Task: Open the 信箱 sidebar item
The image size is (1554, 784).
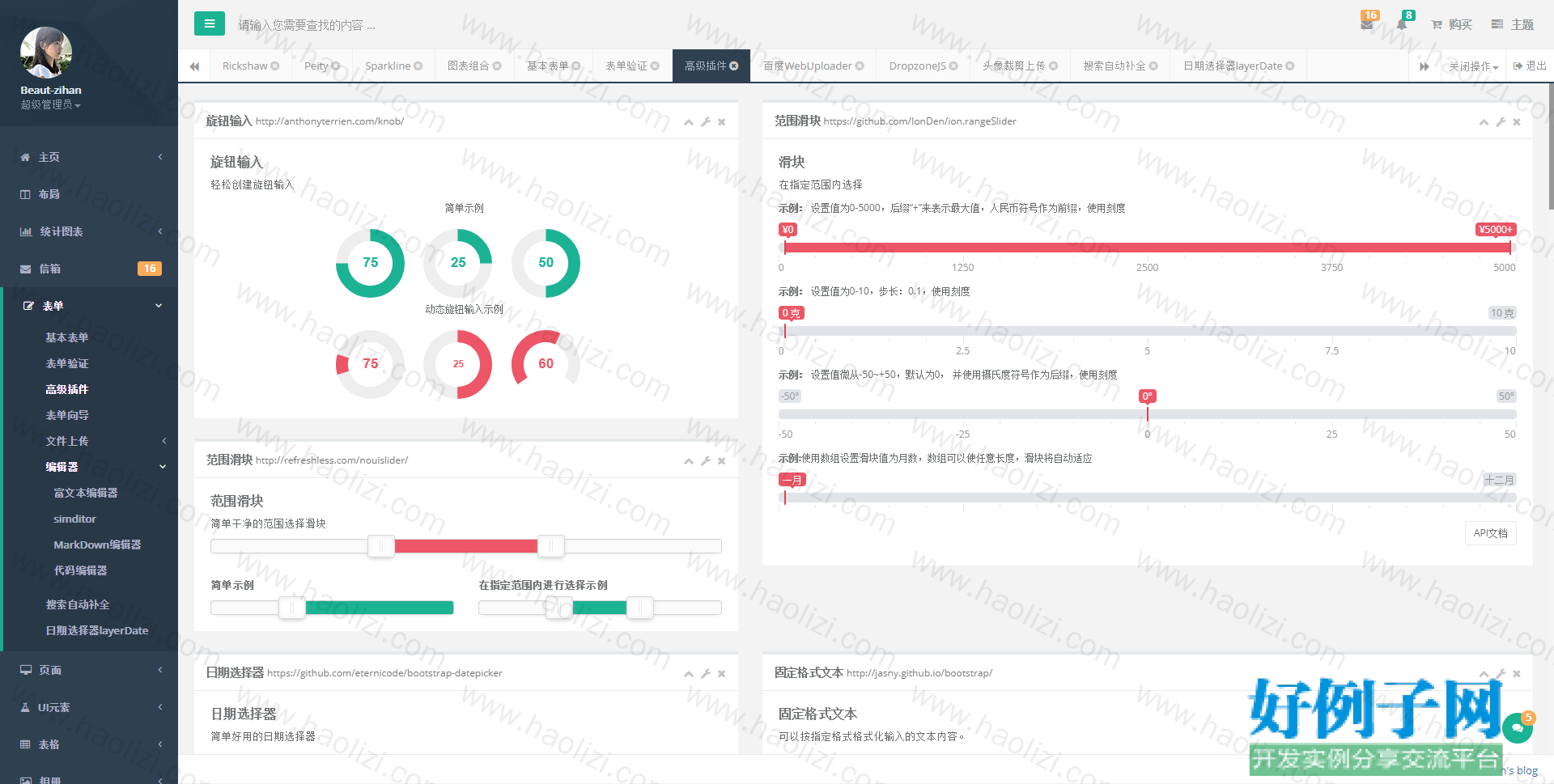Action: [89, 269]
